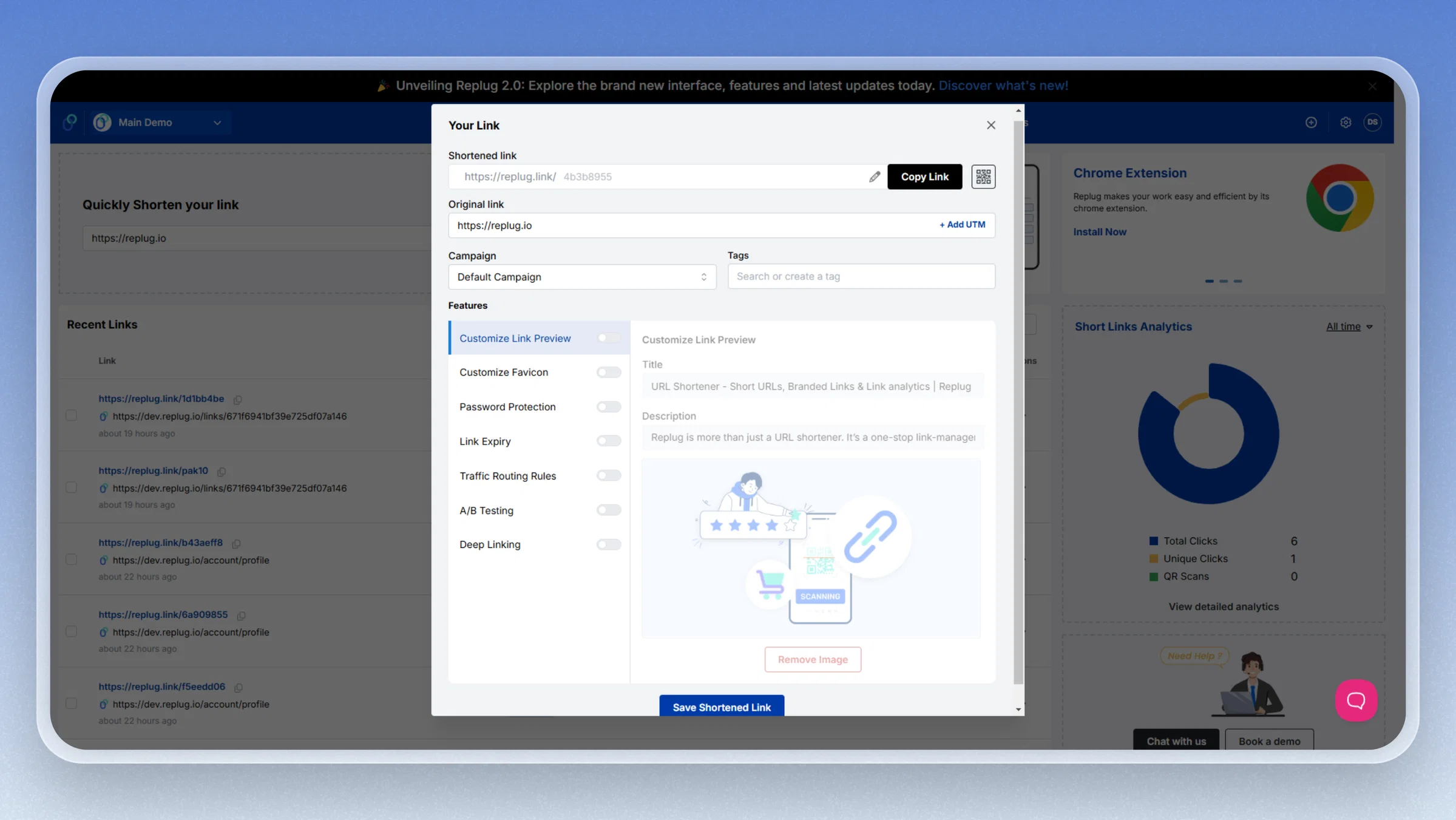This screenshot has width=1456, height=820.
Task: Click the modal's vertical scrollbar
Action: pos(1018,401)
